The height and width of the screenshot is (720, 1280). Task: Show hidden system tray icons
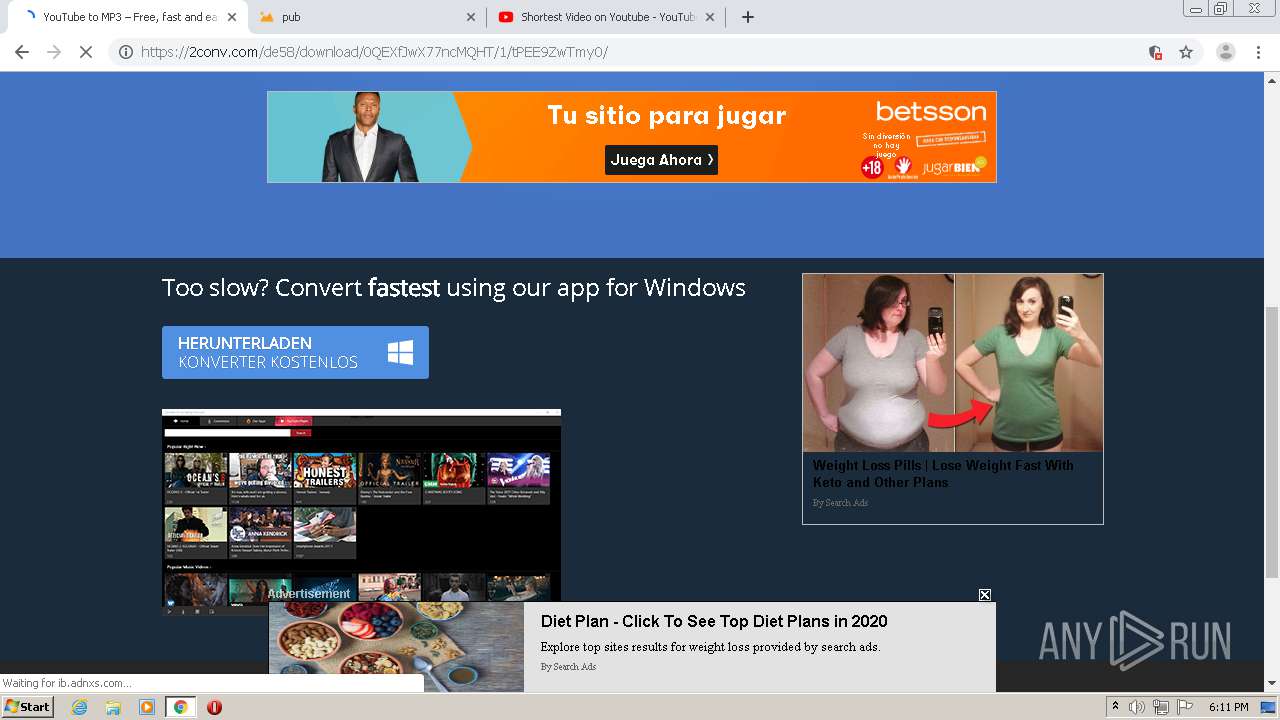[1115, 707]
